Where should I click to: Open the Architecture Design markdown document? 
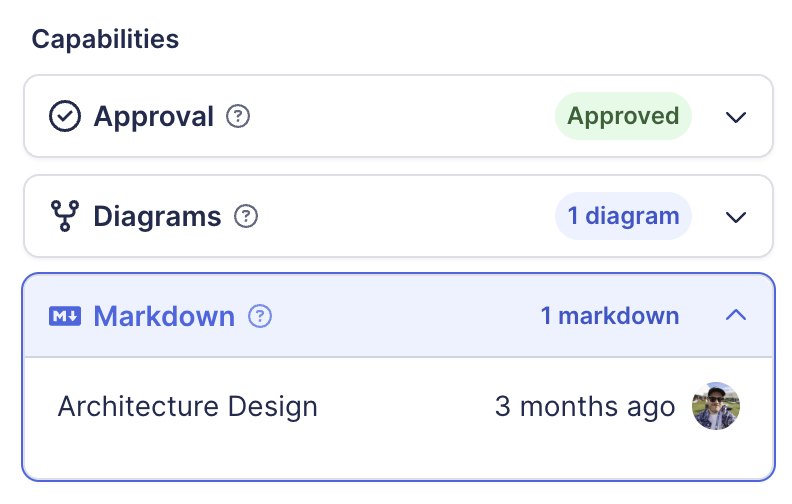pyautogui.click(x=188, y=407)
